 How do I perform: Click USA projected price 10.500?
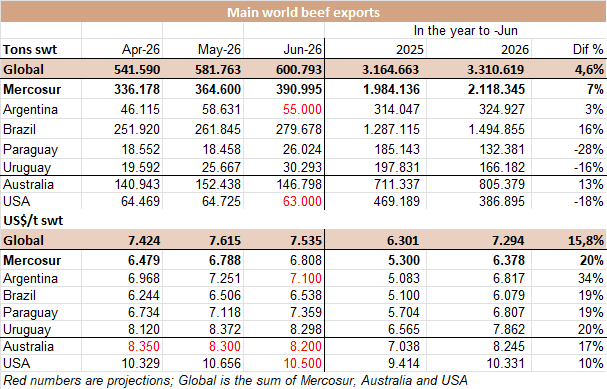click(302, 363)
